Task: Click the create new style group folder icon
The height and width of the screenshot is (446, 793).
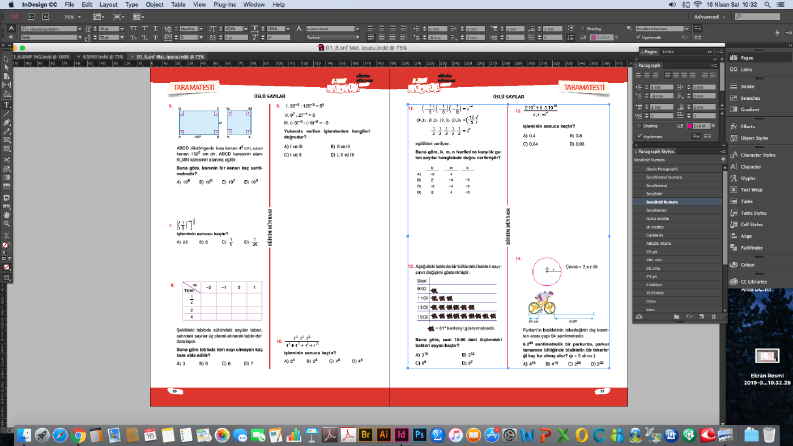Action: tap(676, 317)
